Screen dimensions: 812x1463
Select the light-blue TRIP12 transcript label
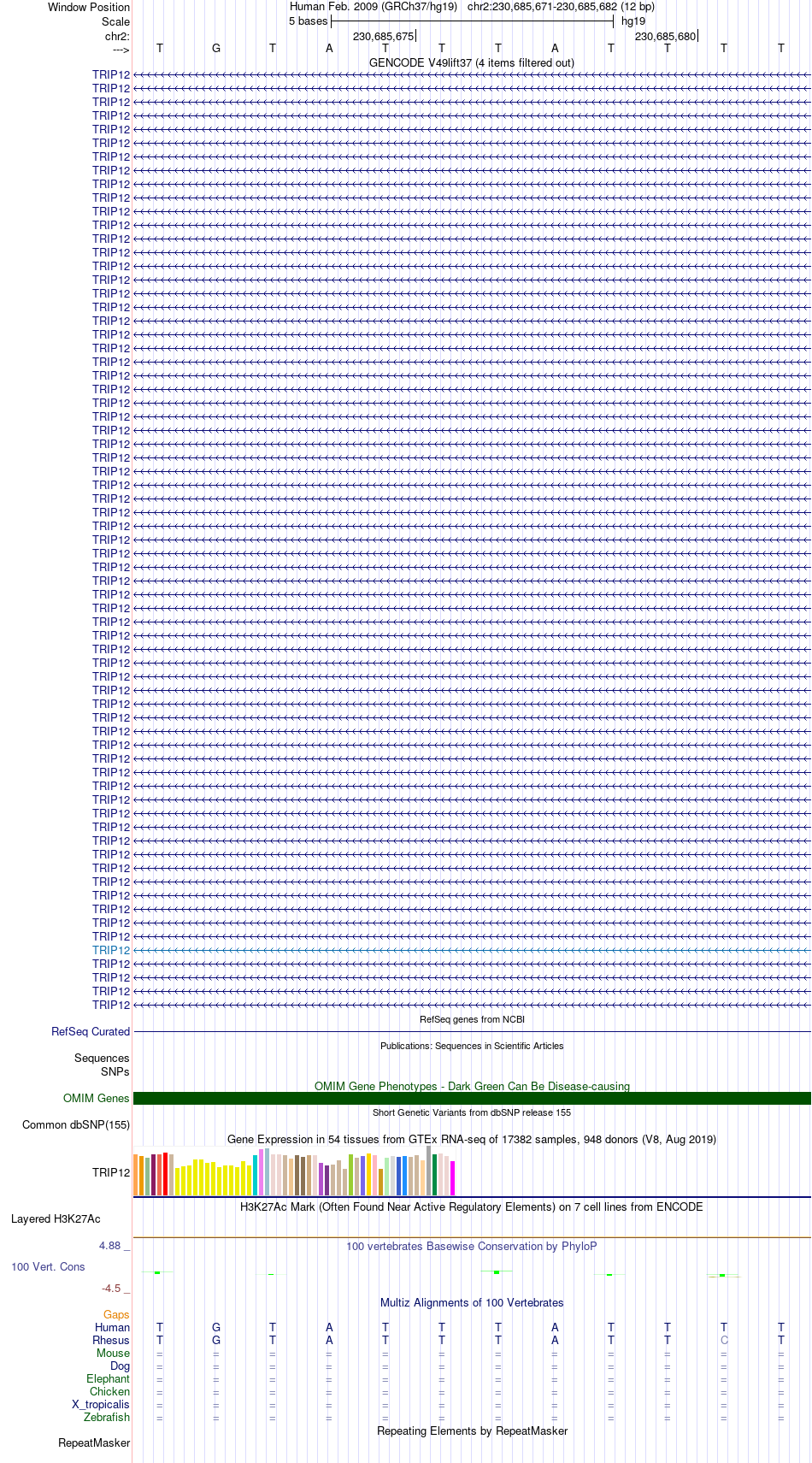(111, 950)
